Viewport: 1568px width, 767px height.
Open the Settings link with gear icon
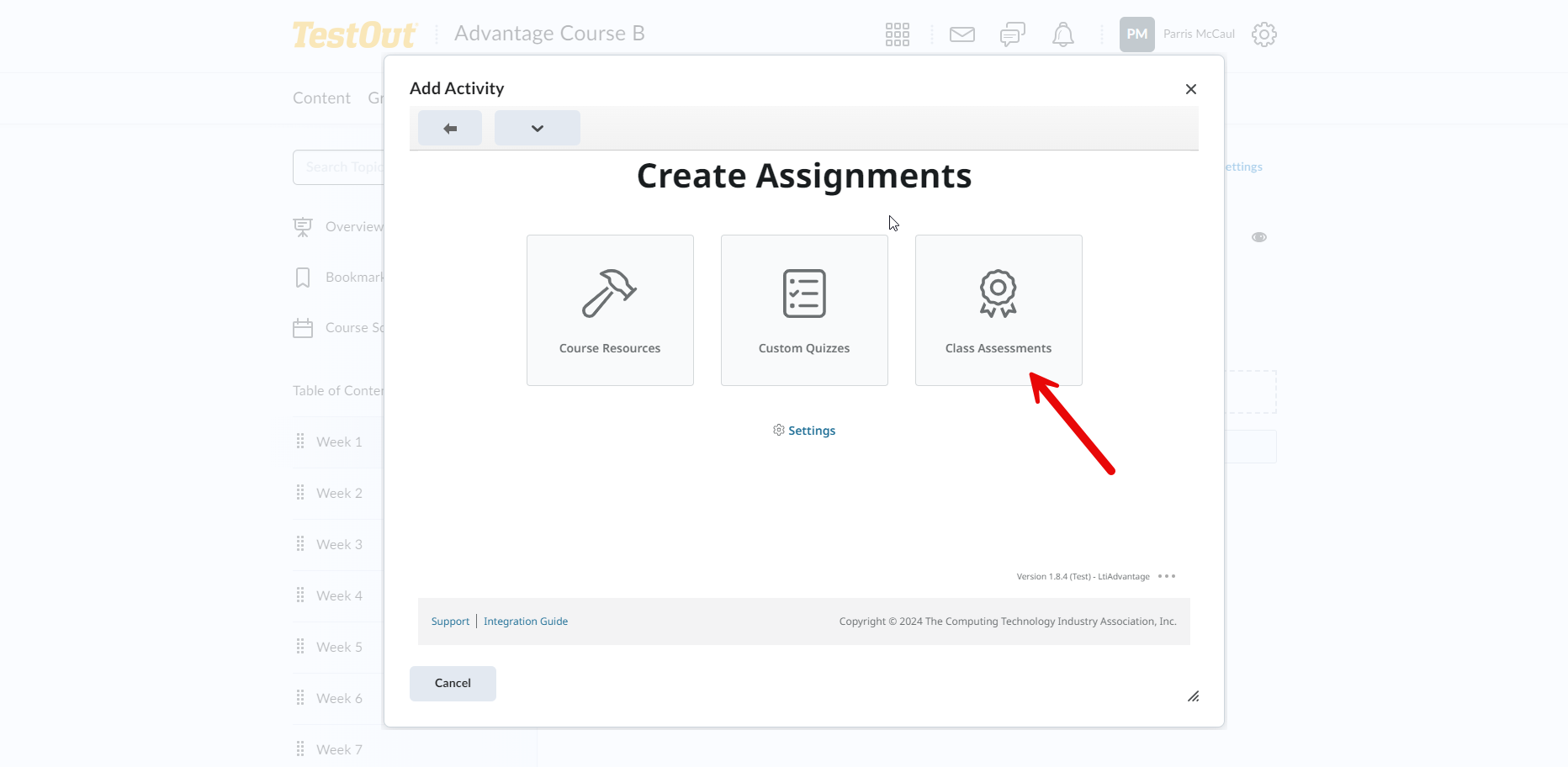804,431
